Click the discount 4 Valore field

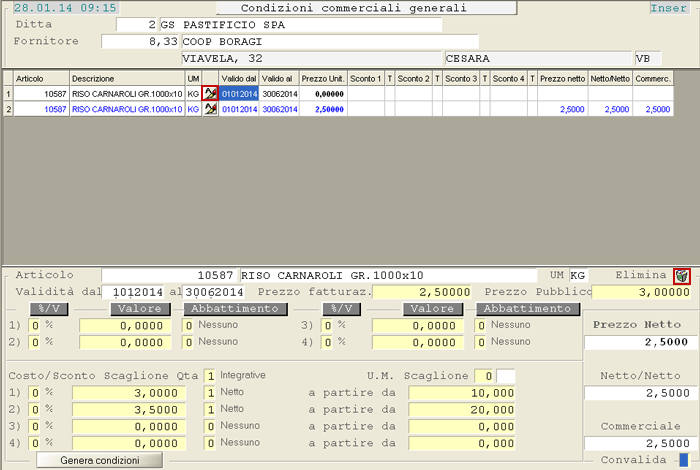pos(418,343)
